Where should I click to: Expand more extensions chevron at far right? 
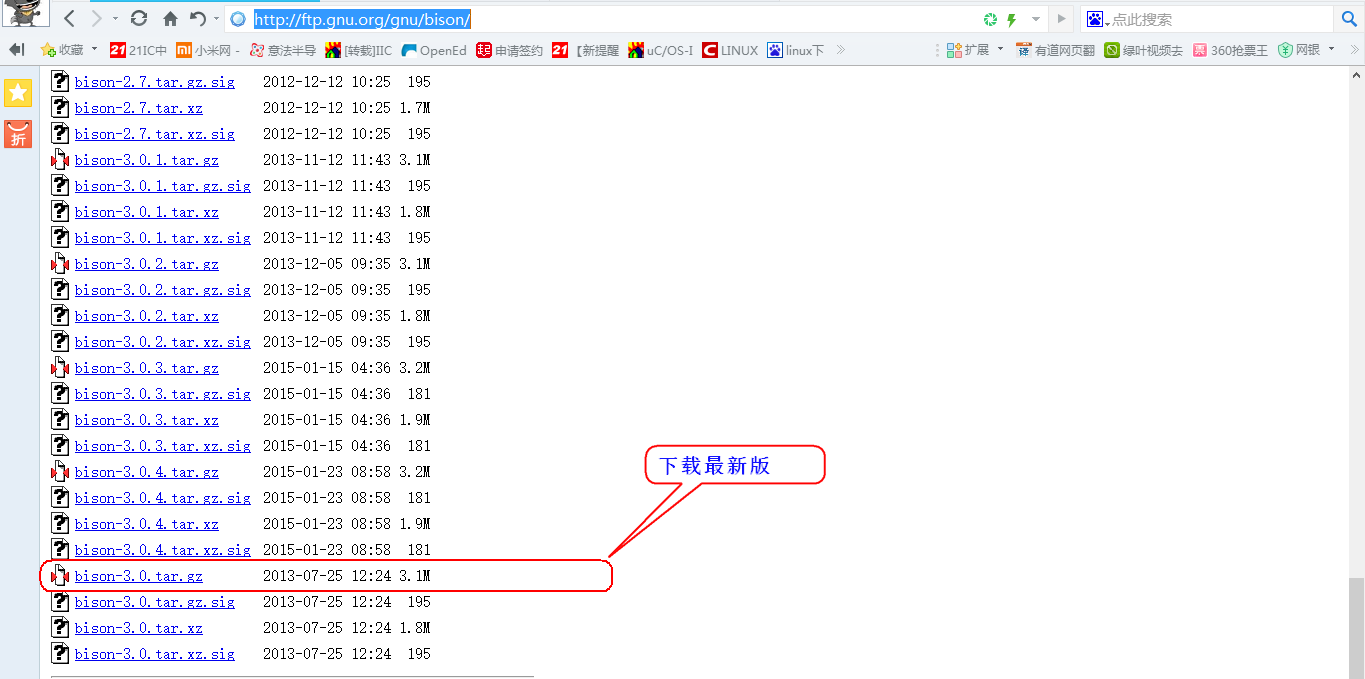(1354, 50)
